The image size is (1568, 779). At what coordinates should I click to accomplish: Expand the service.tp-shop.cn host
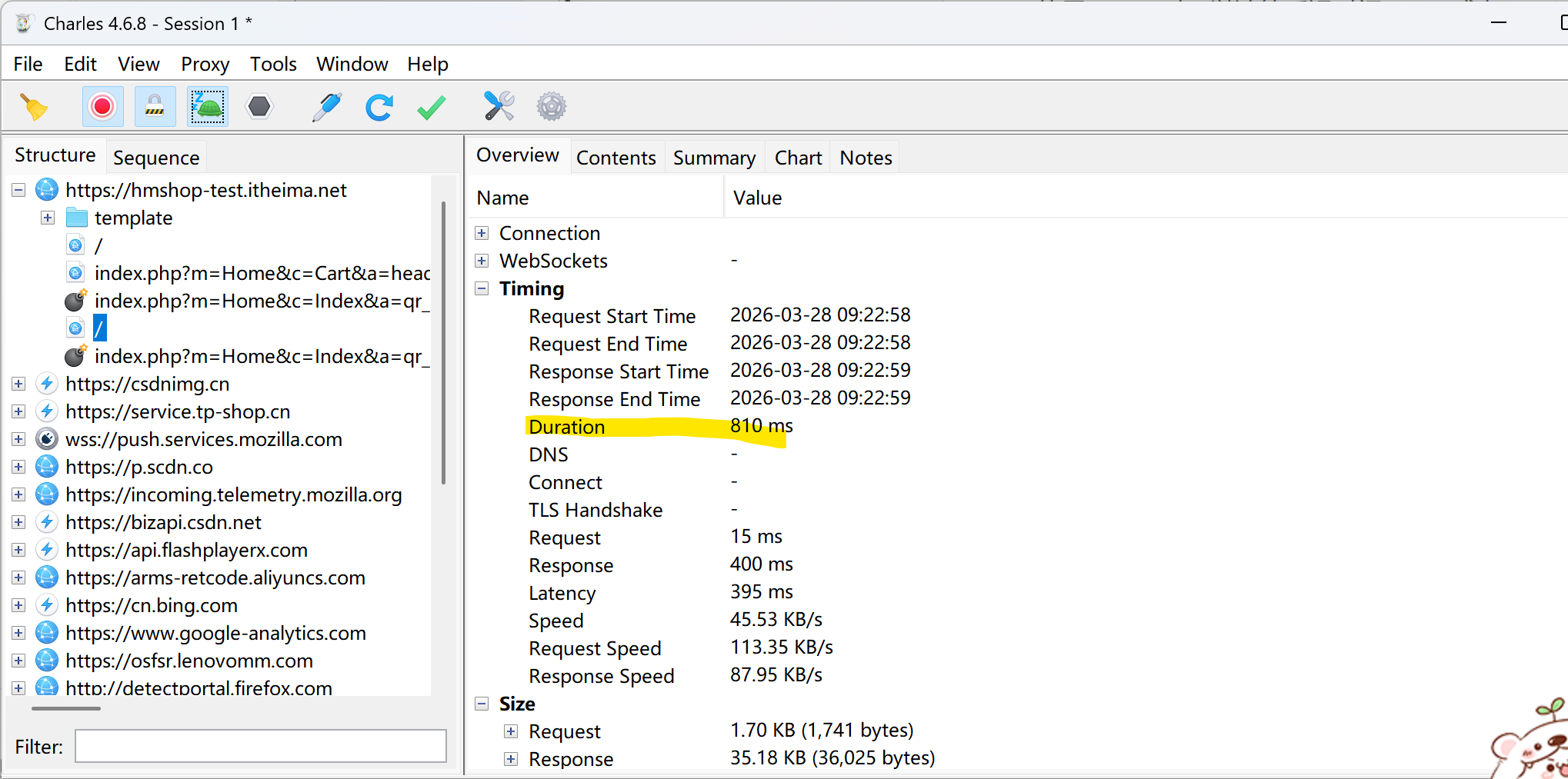pos(18,411)
